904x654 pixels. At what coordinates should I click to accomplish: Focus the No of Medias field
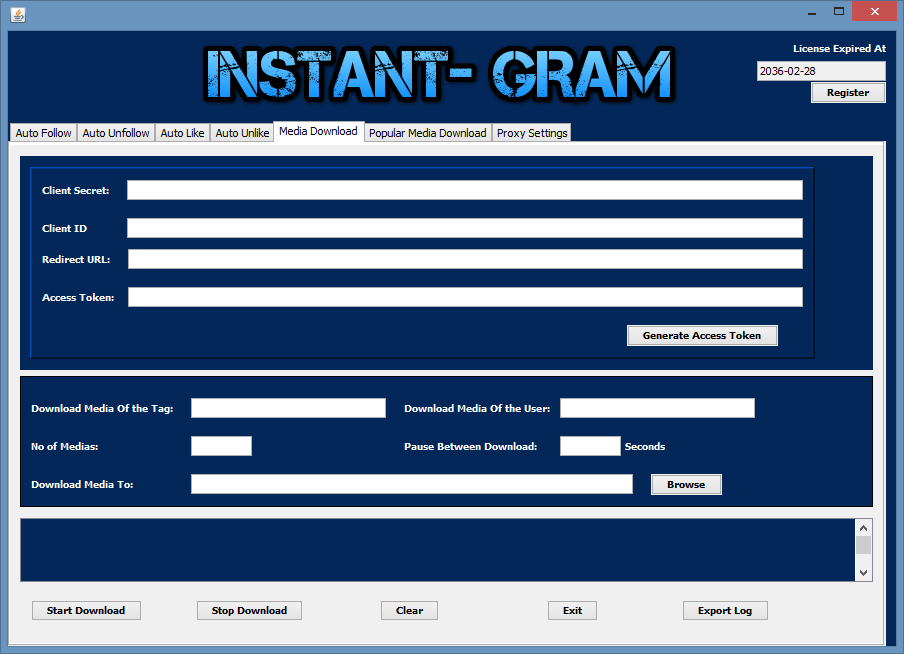pos(221,446)
